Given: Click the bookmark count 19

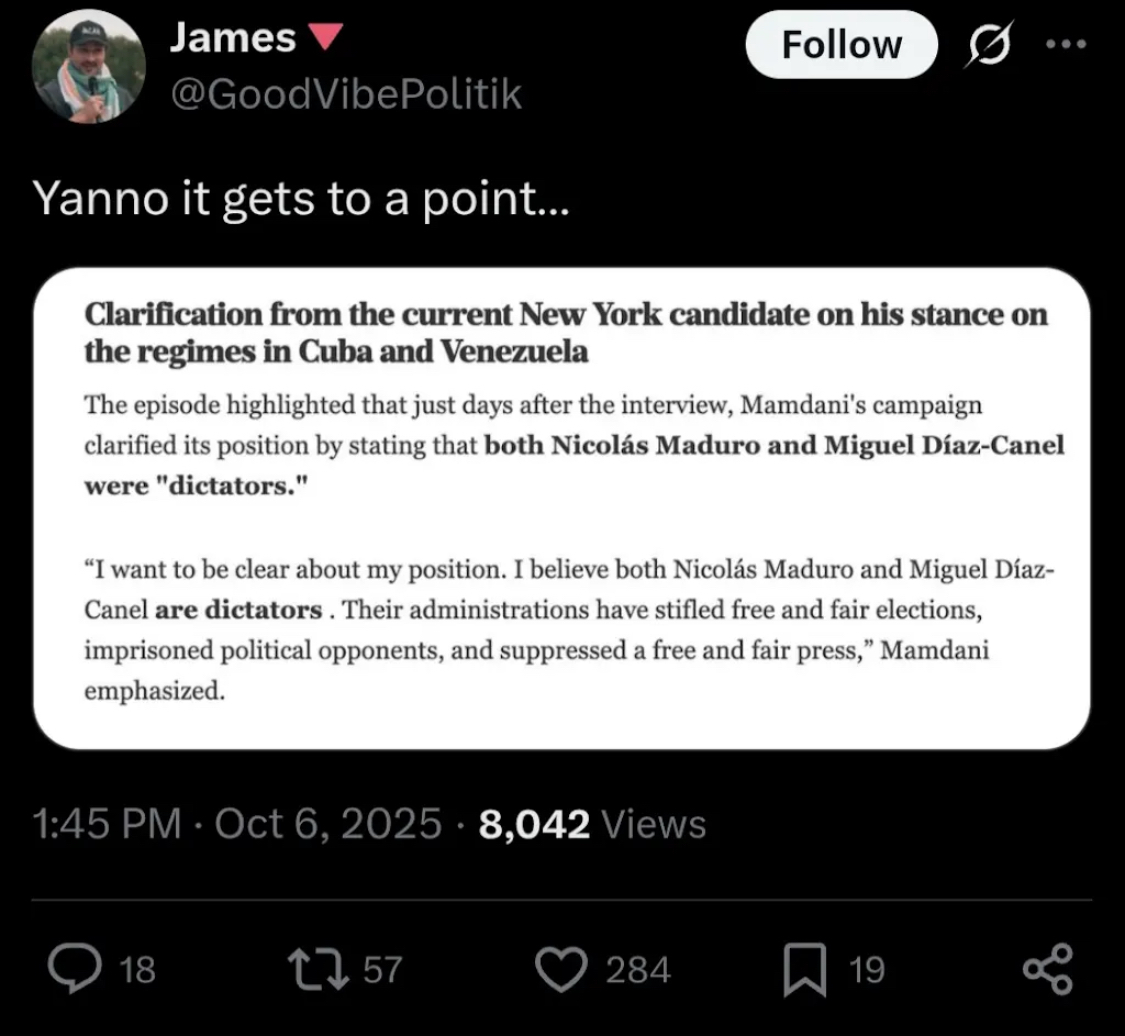Looking at the screenshot, I should coord(866,970).
